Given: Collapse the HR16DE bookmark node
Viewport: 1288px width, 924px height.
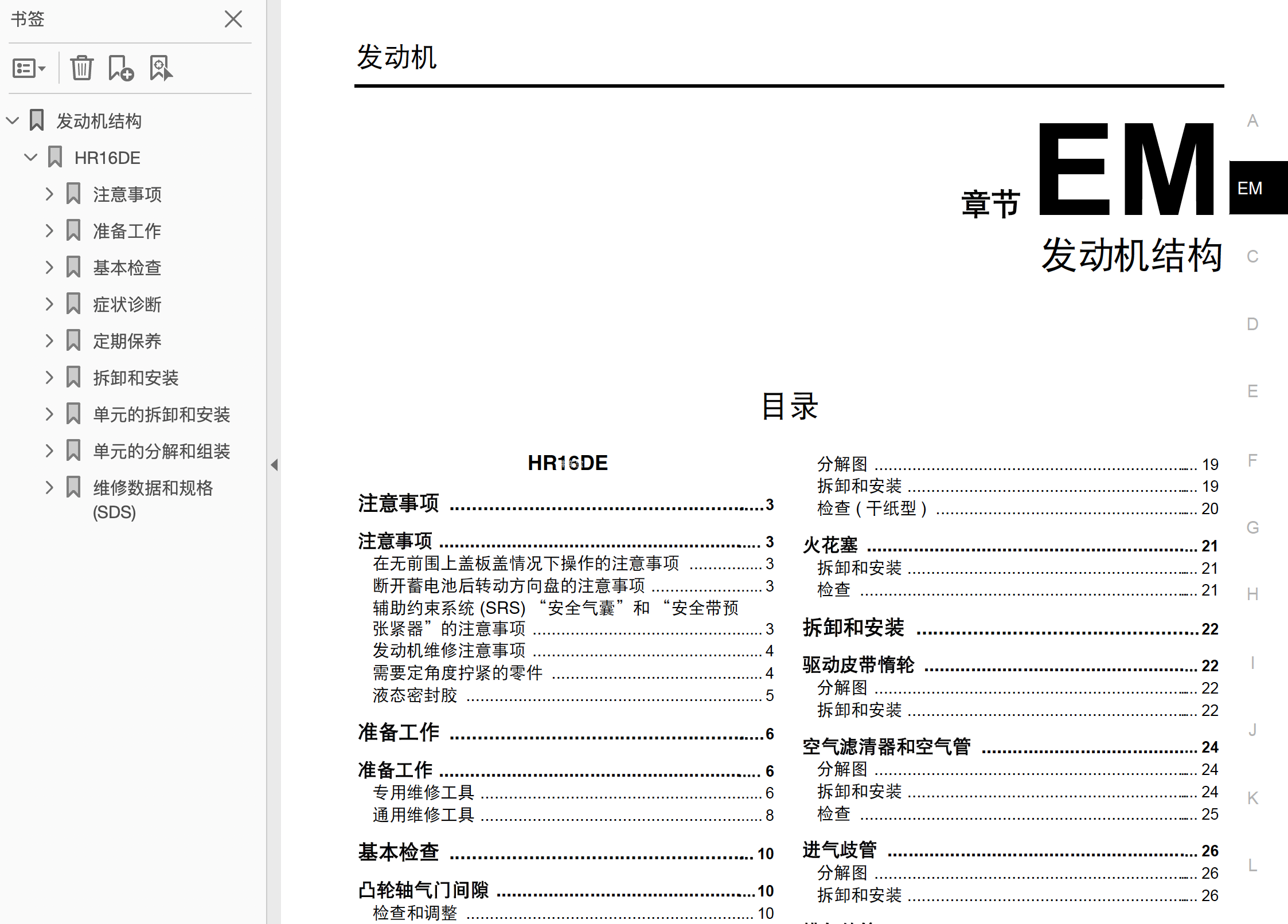Looking at the screenshot, I should (31, 158).
